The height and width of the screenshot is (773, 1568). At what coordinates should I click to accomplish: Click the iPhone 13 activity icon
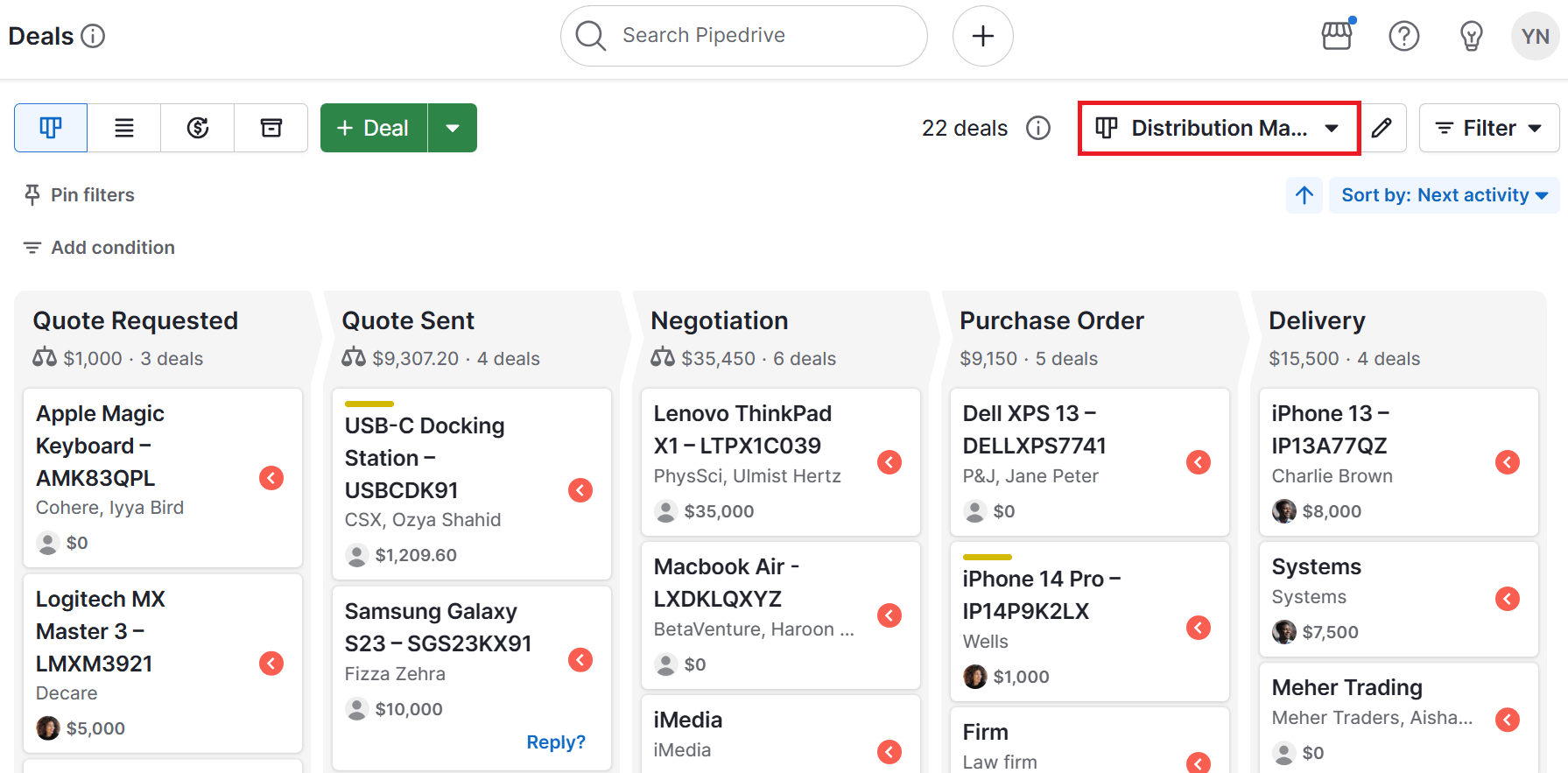(x=1508, y=462)
